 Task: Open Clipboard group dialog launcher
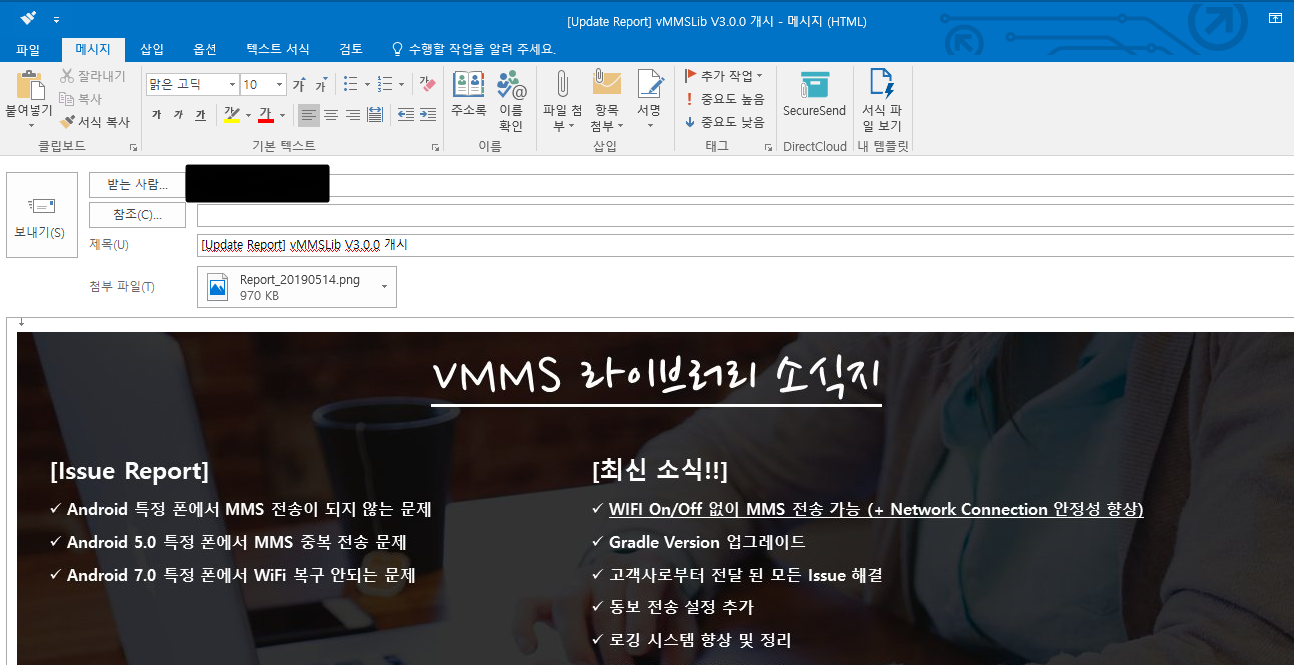[x=133, y=147]
